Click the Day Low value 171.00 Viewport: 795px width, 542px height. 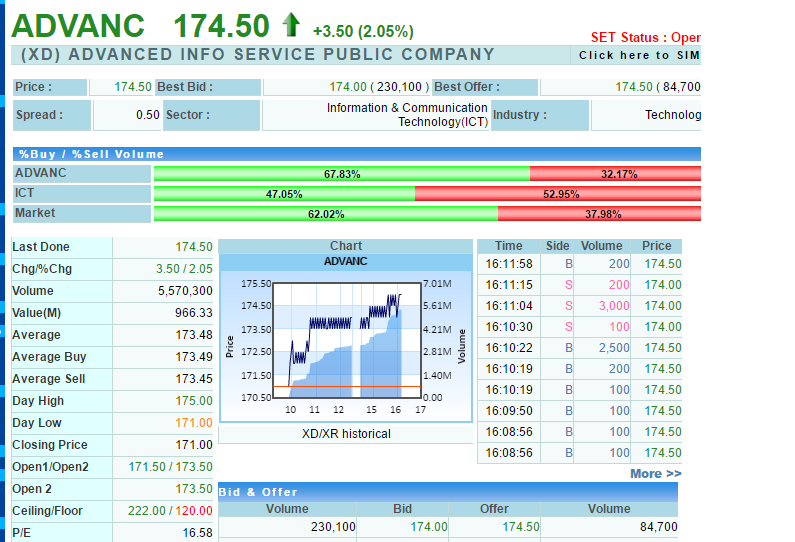coord(194,423)
